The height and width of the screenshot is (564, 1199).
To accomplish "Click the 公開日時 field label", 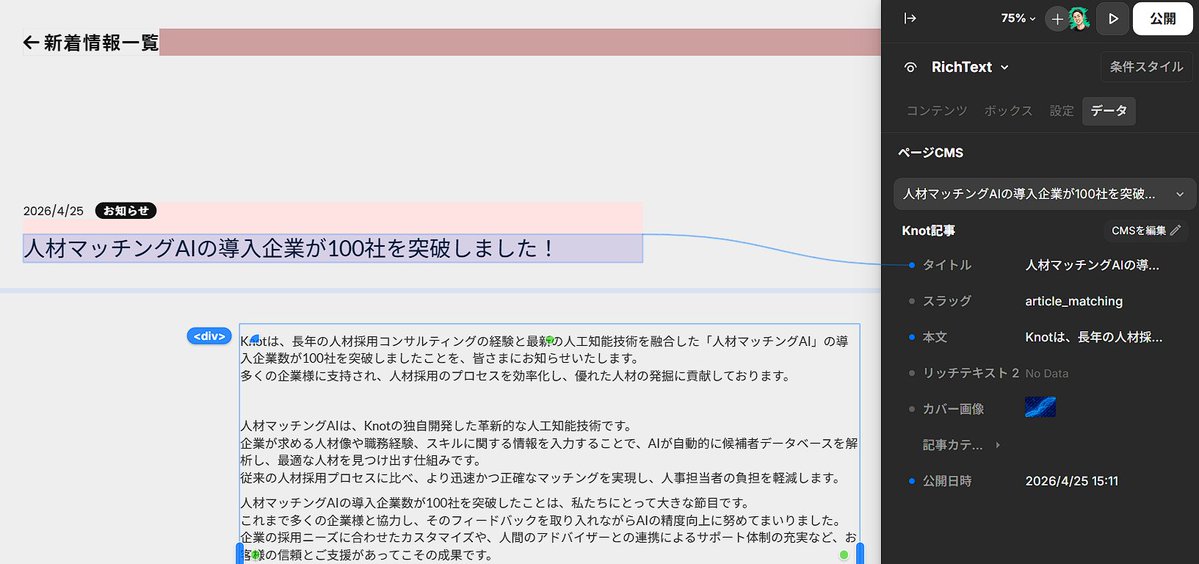I will coord(947,481).
